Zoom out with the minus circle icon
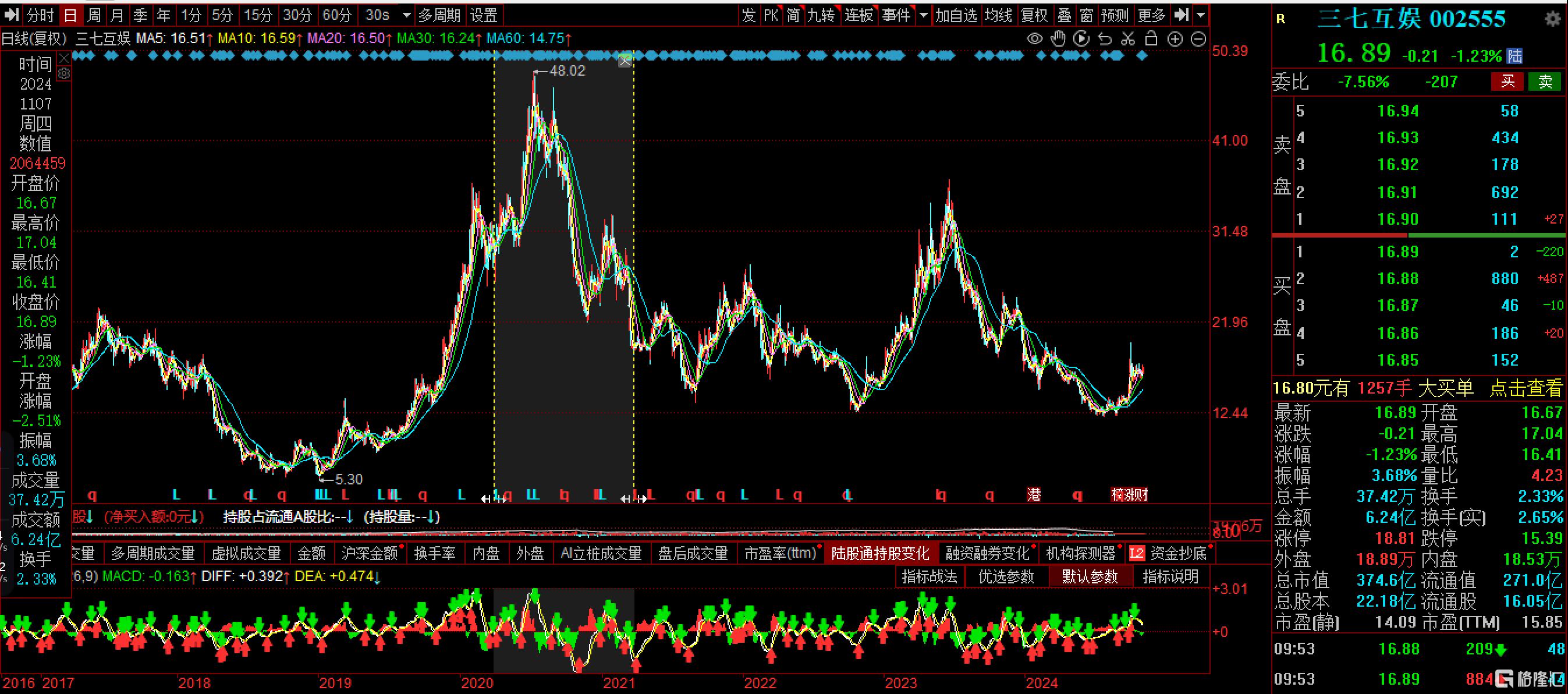 point(1198,39)
